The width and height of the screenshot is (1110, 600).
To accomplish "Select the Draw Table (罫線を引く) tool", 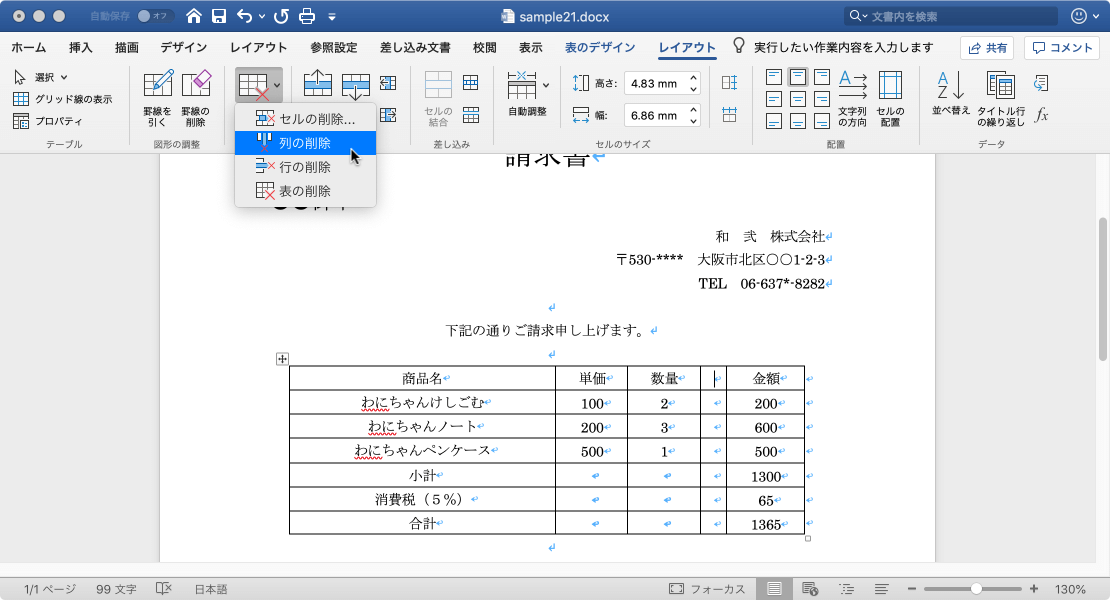I will 157,97.
